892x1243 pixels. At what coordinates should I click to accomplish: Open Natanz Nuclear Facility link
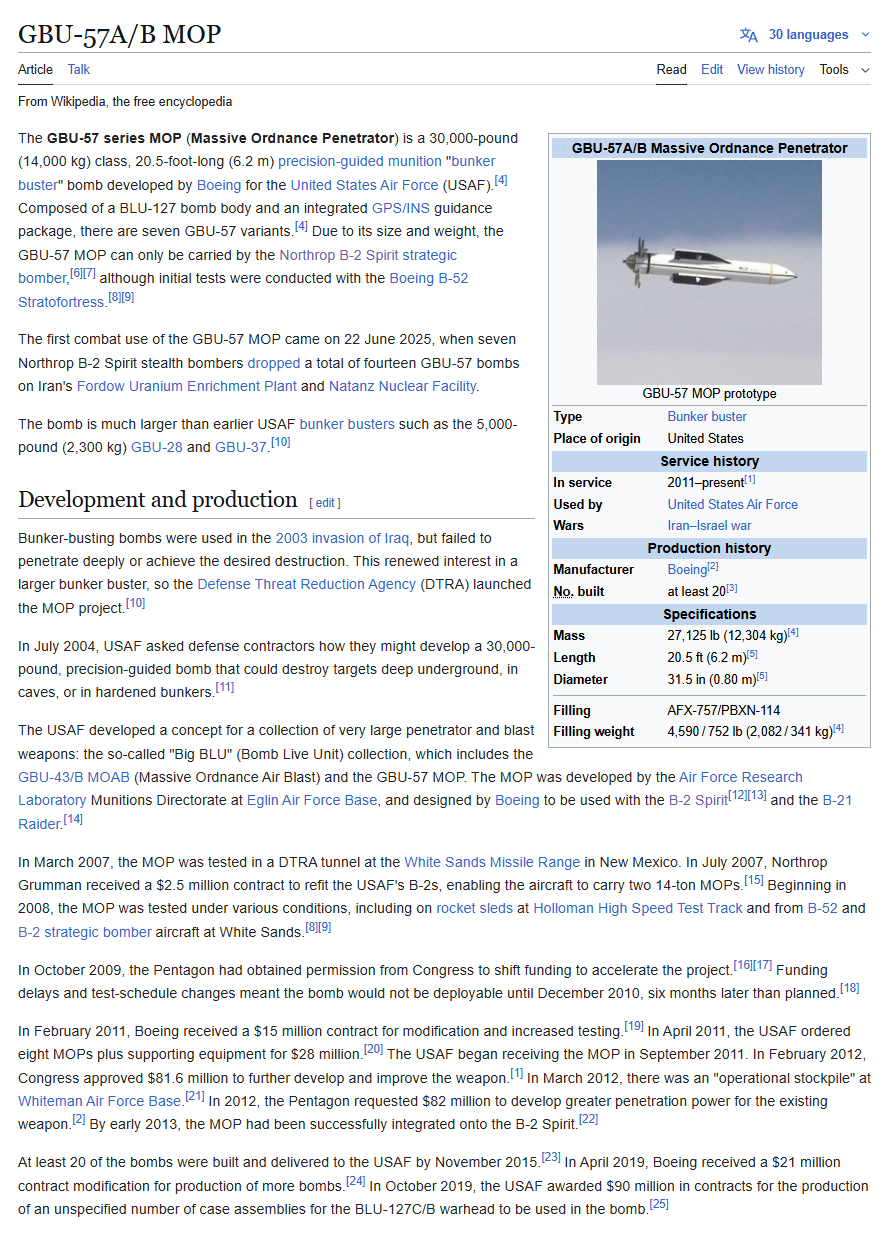coord(403,386)
